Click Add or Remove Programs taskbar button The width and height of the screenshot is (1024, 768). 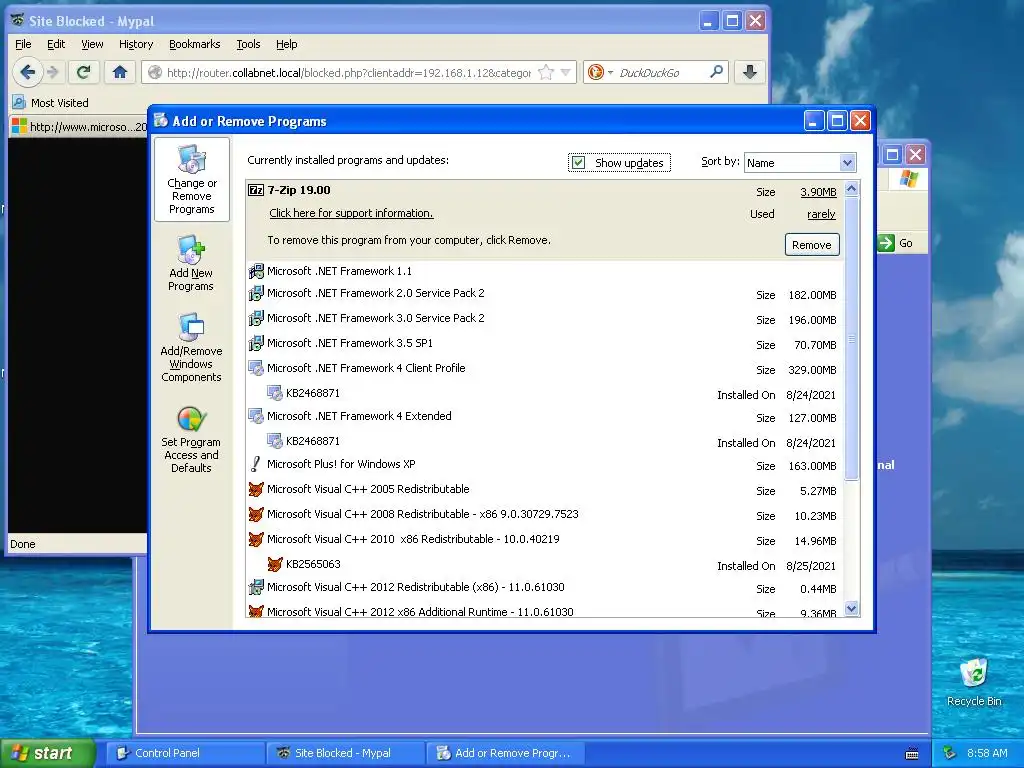(505, 753)
